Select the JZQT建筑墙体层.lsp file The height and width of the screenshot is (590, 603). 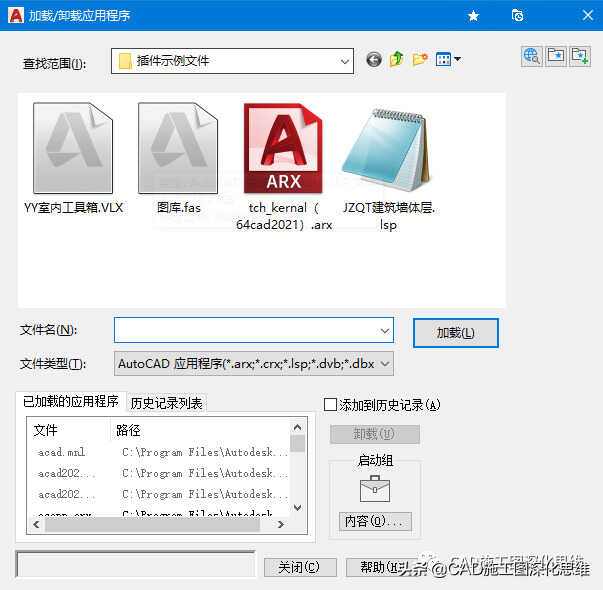388,169
